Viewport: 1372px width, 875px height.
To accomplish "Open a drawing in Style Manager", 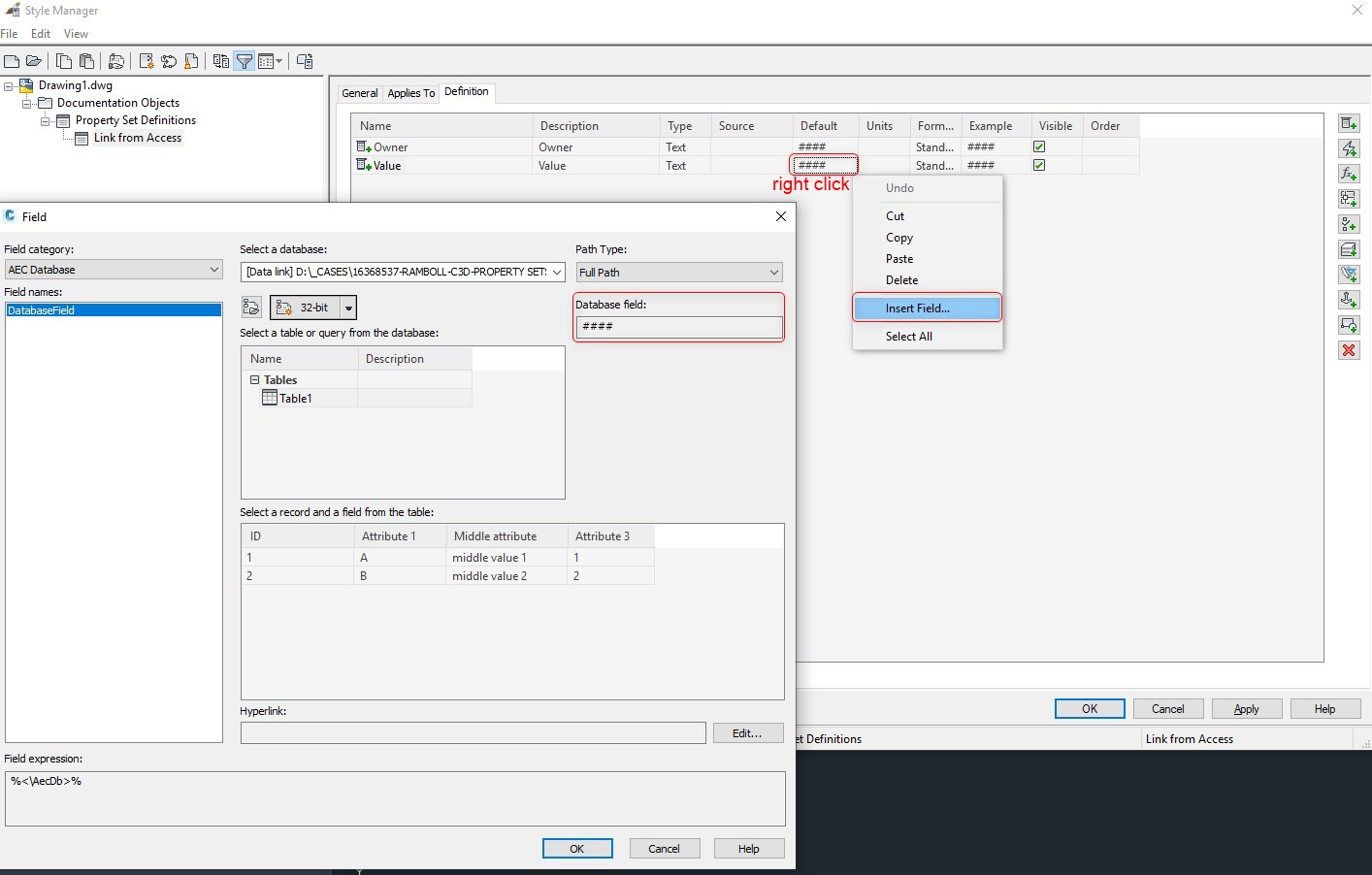I will click(x=33, y=60).
